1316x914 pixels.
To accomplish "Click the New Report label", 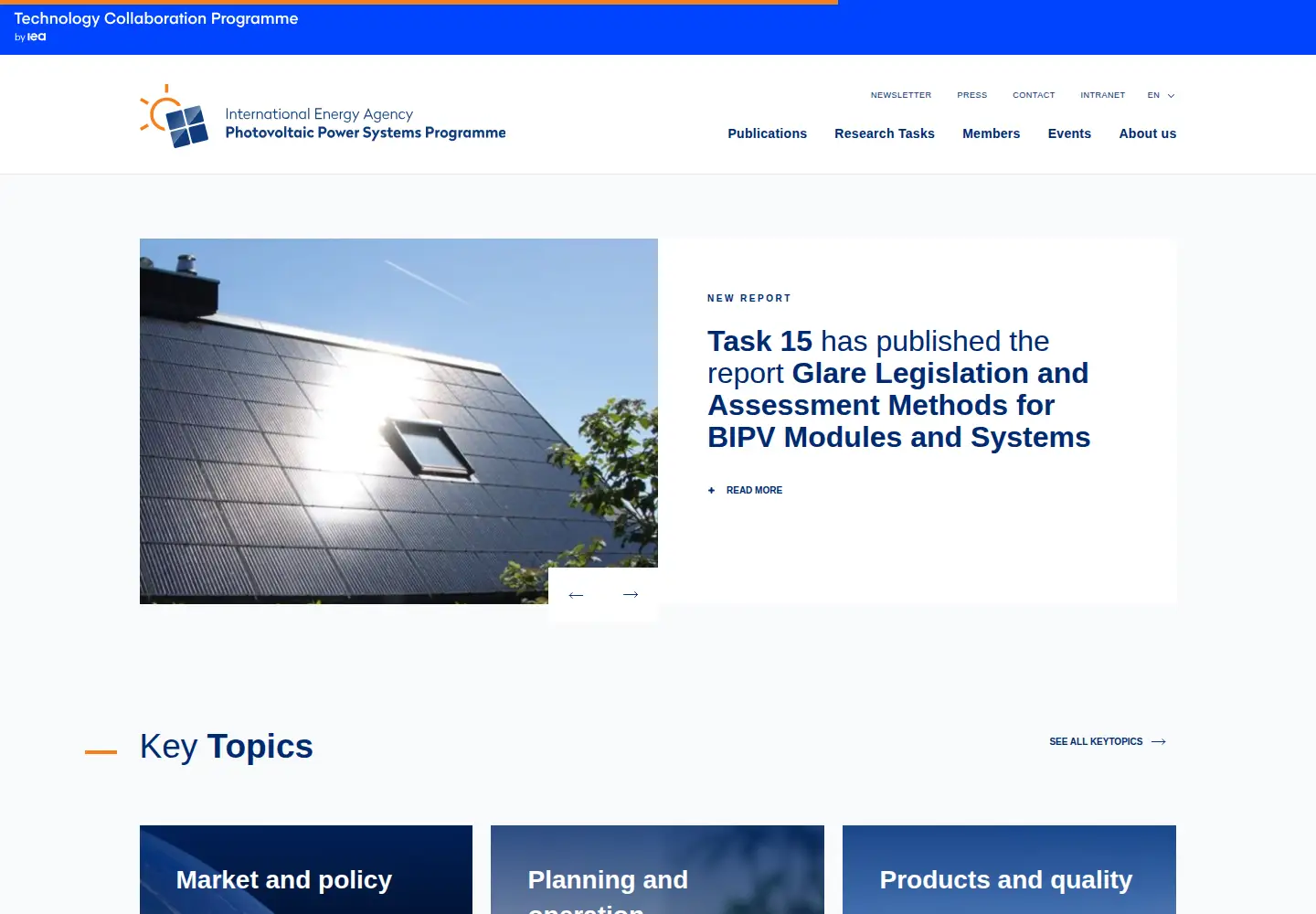I will pyautogui.click(x=749, y=299).
